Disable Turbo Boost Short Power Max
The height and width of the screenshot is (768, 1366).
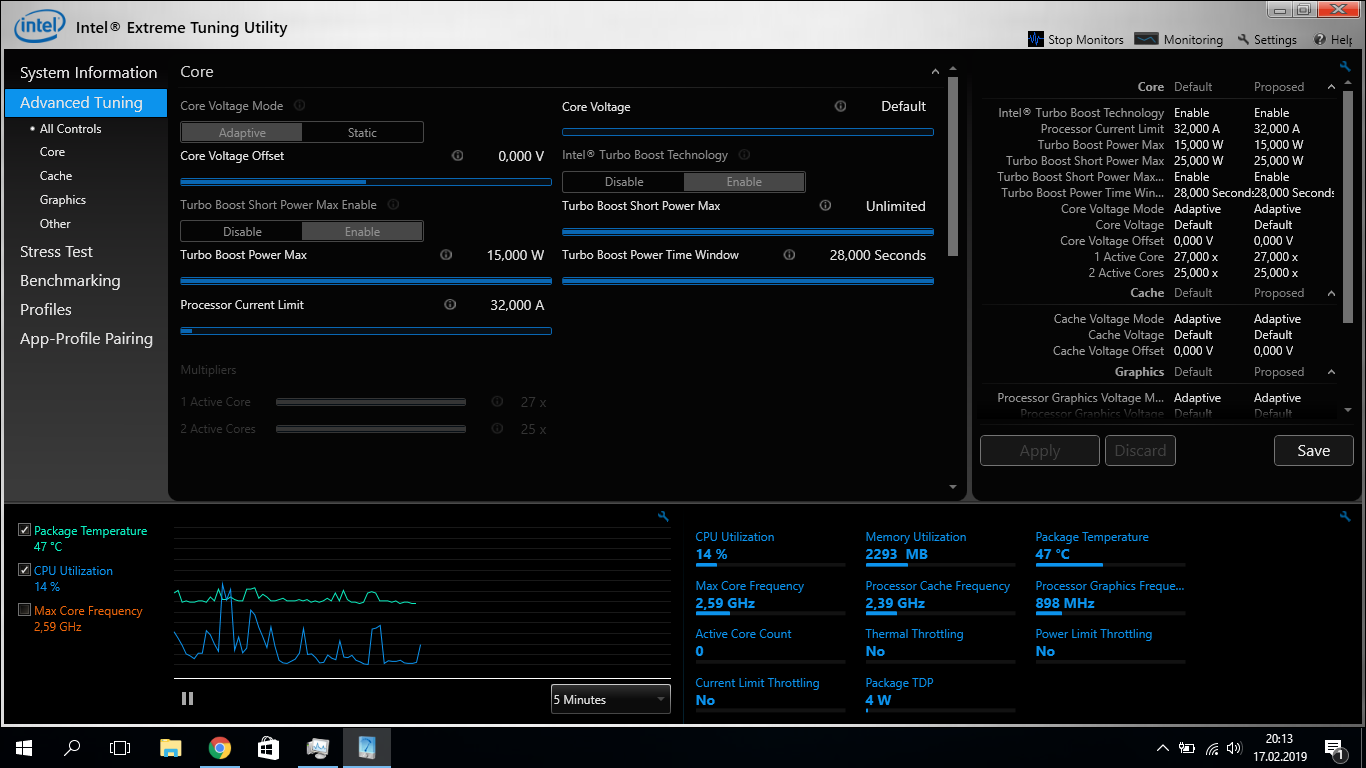242,231
